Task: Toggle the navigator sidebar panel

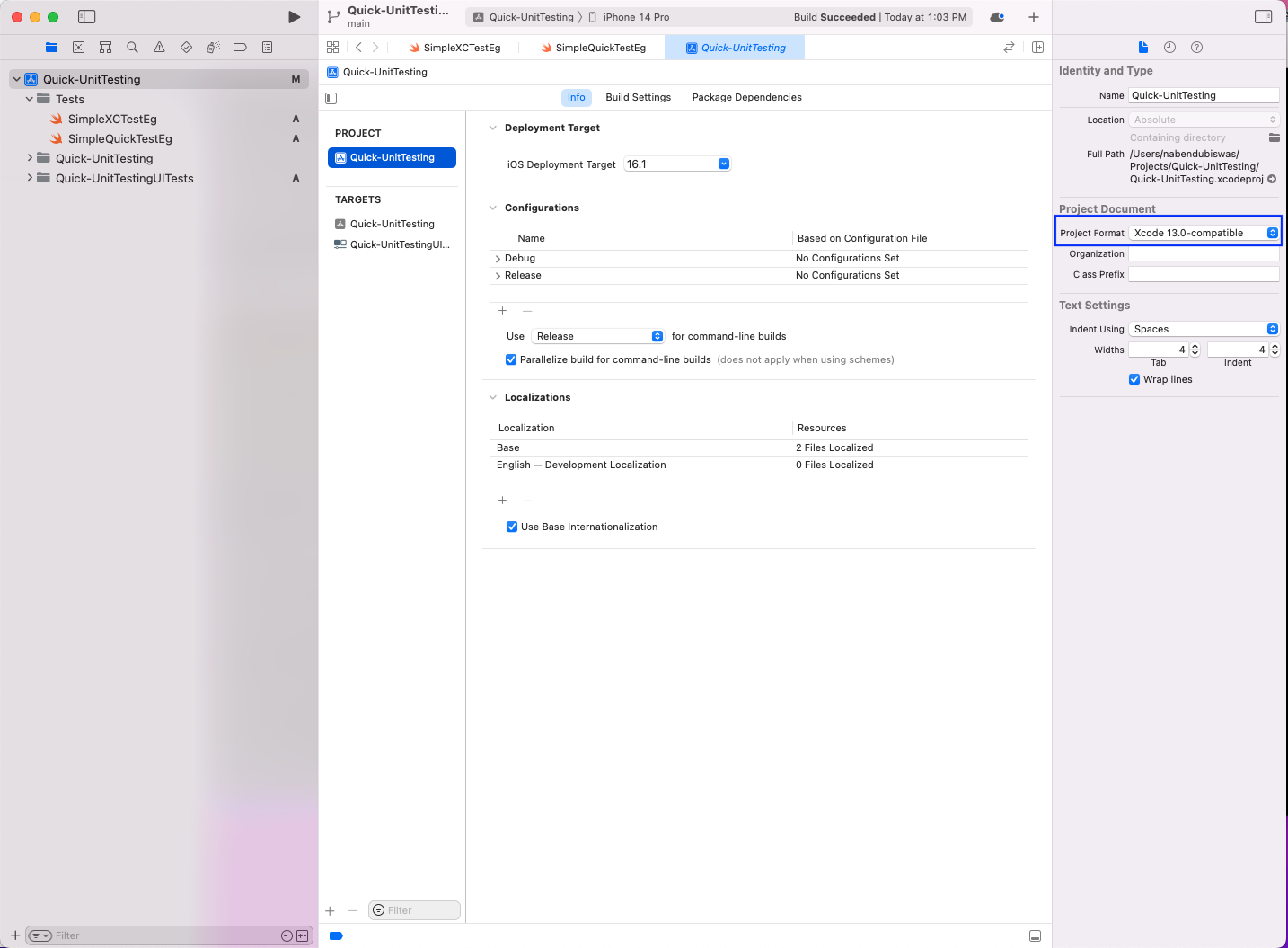Action: tap(86, 17)
